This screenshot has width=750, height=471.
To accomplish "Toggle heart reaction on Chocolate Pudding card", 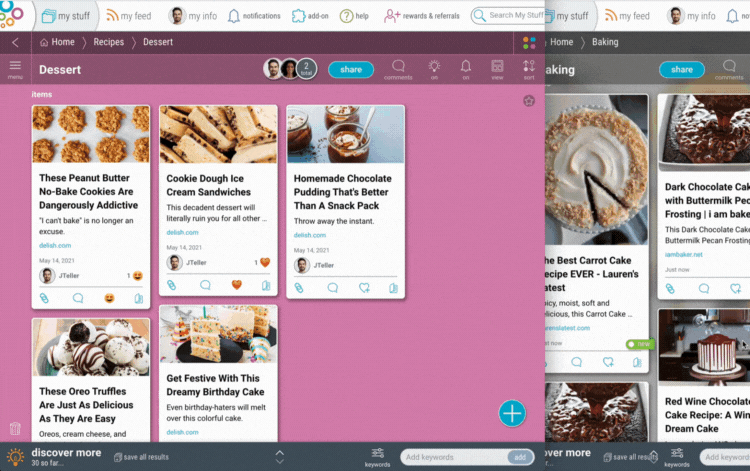I will pos(364,286).
